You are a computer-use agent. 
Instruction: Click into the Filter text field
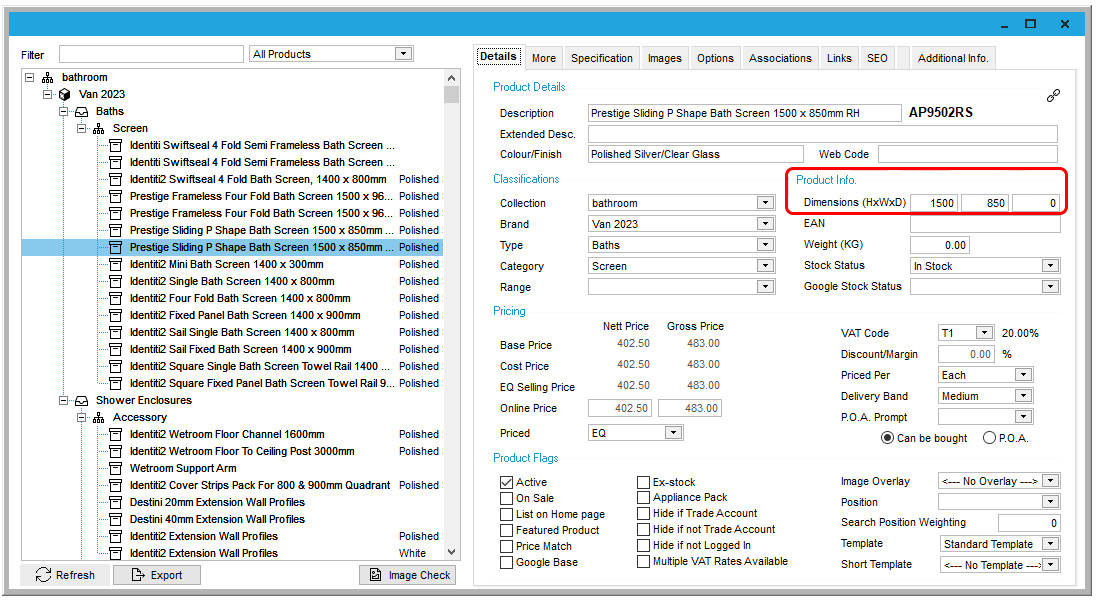(151, 55)
